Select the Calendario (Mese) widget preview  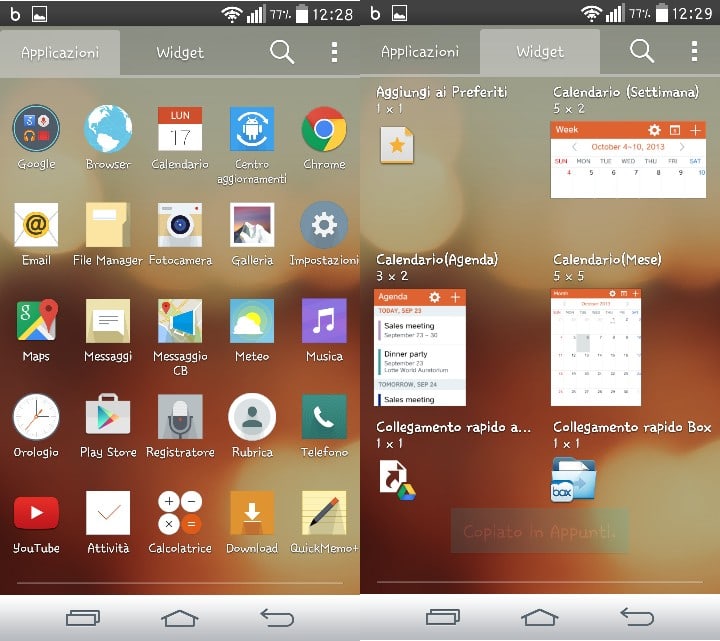[x=596, y=347]
